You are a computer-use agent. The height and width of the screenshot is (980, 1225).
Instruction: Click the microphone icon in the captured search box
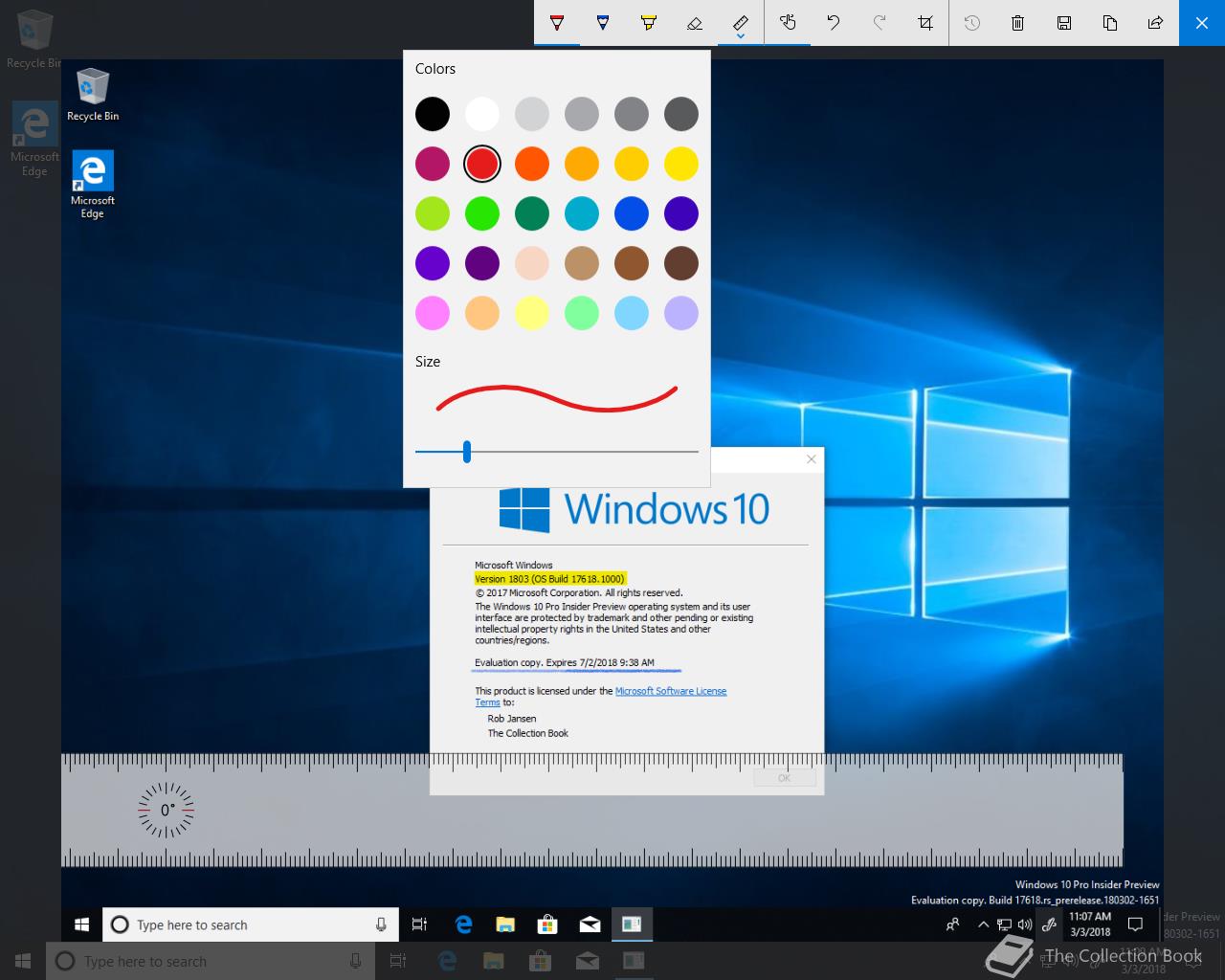(381, 924)
